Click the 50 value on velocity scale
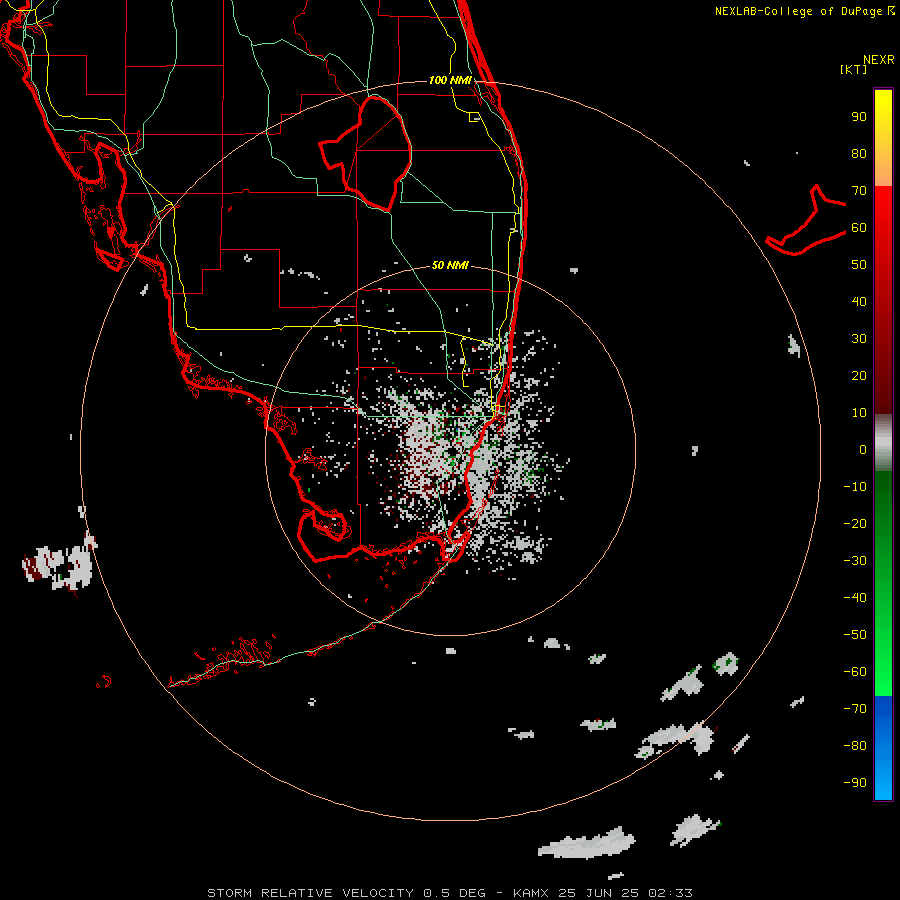This screenshot has height=900, width=900. (859, 265)
